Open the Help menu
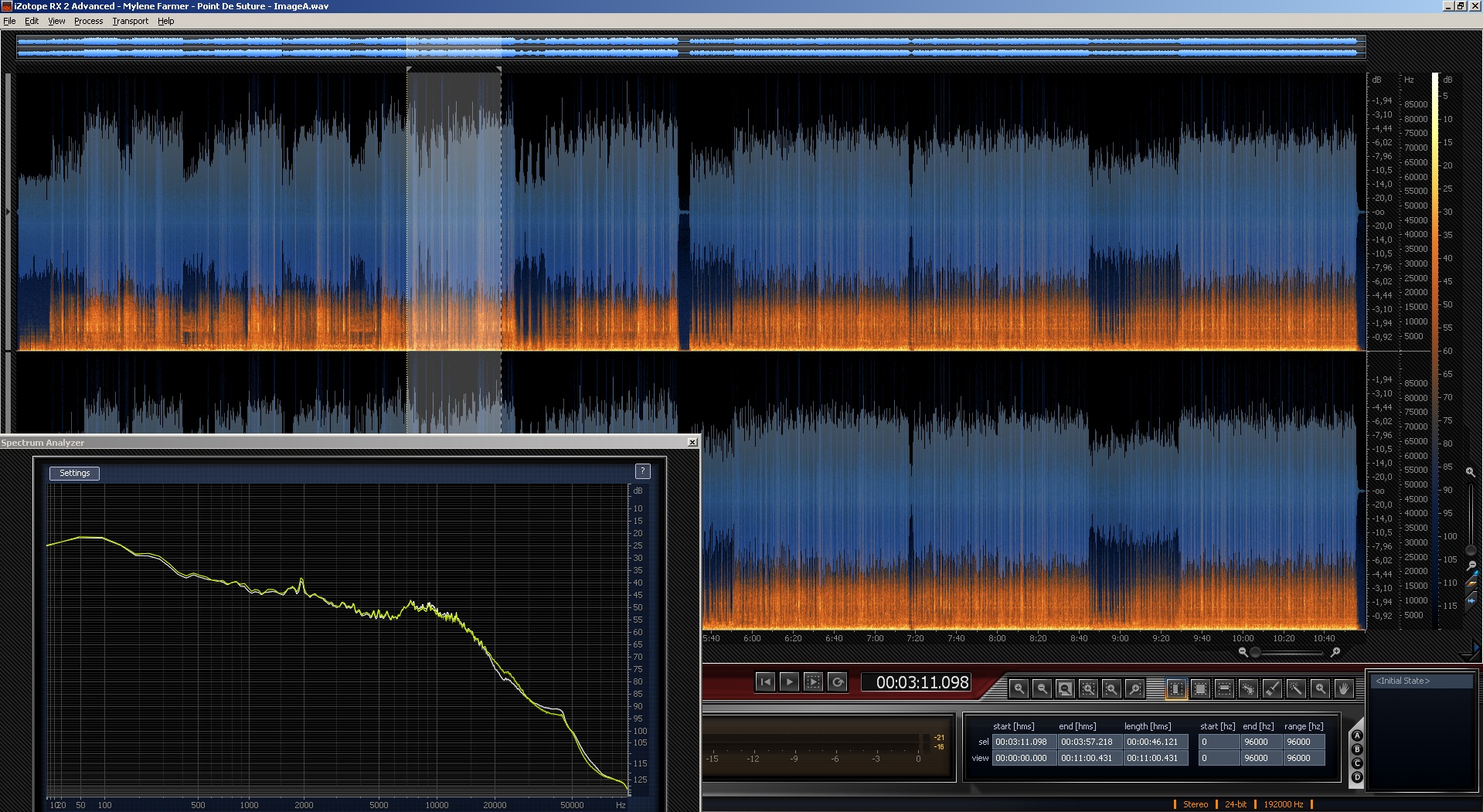This screenshot has width=1483, height=812. (x=166, y=21)
